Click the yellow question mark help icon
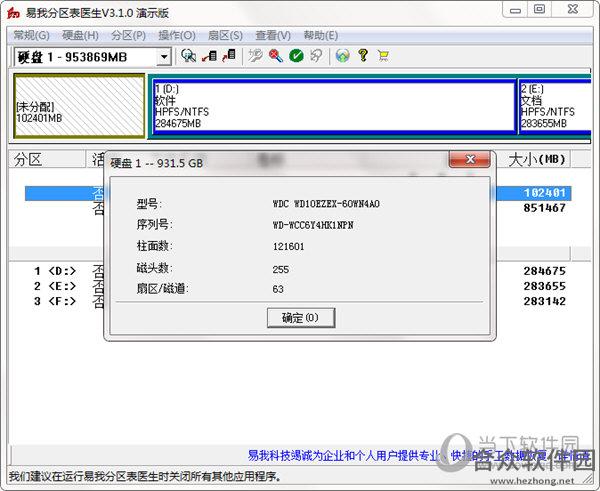 [363, 56]
